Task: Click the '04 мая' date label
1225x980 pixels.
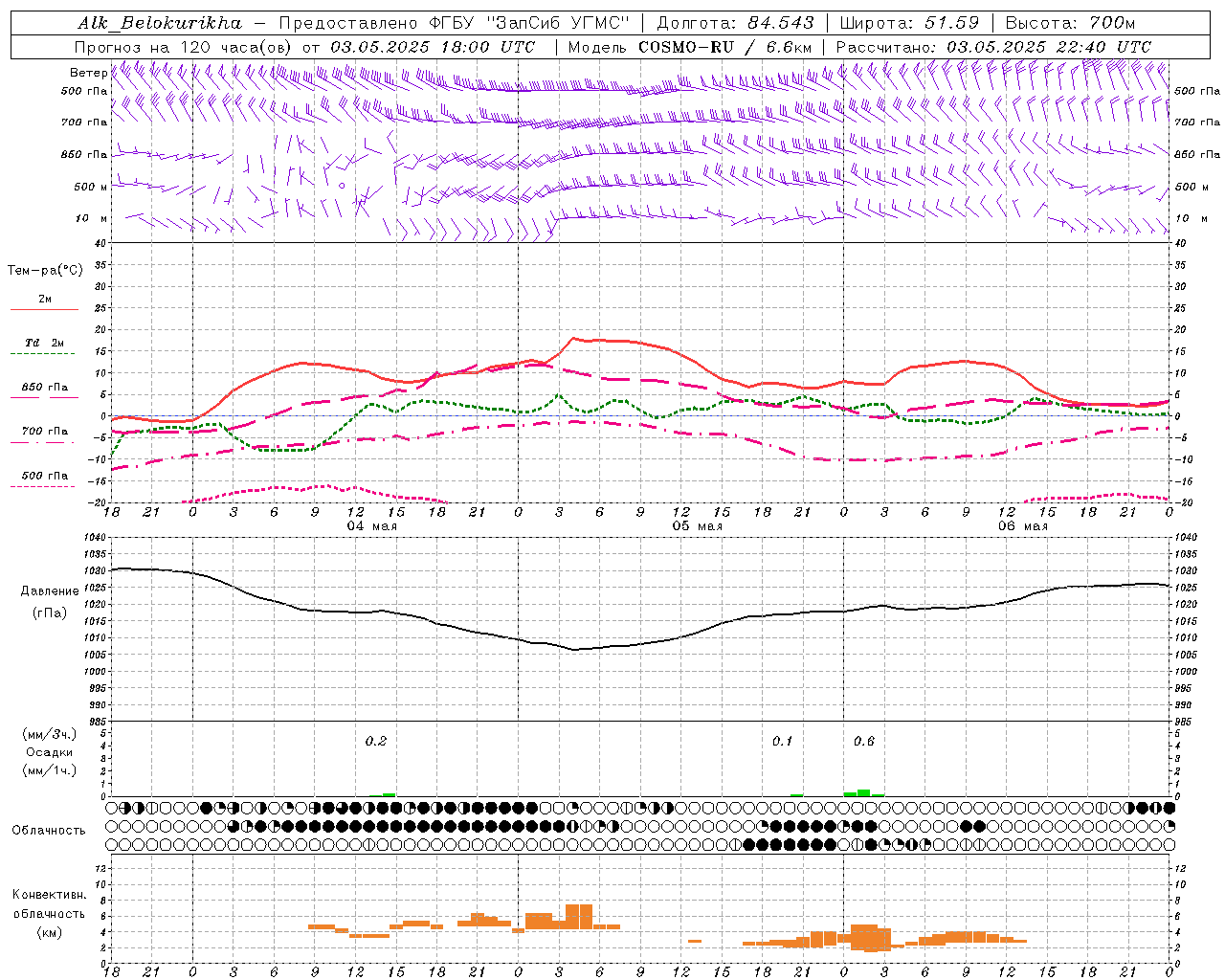Action: pyautogui.click(x=371, y=526)
